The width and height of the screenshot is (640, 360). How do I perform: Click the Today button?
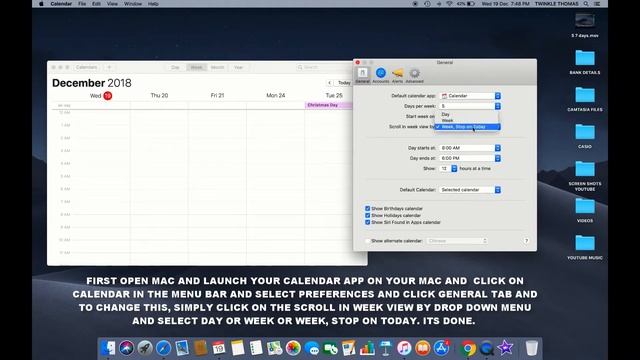(x=344, y=83)
